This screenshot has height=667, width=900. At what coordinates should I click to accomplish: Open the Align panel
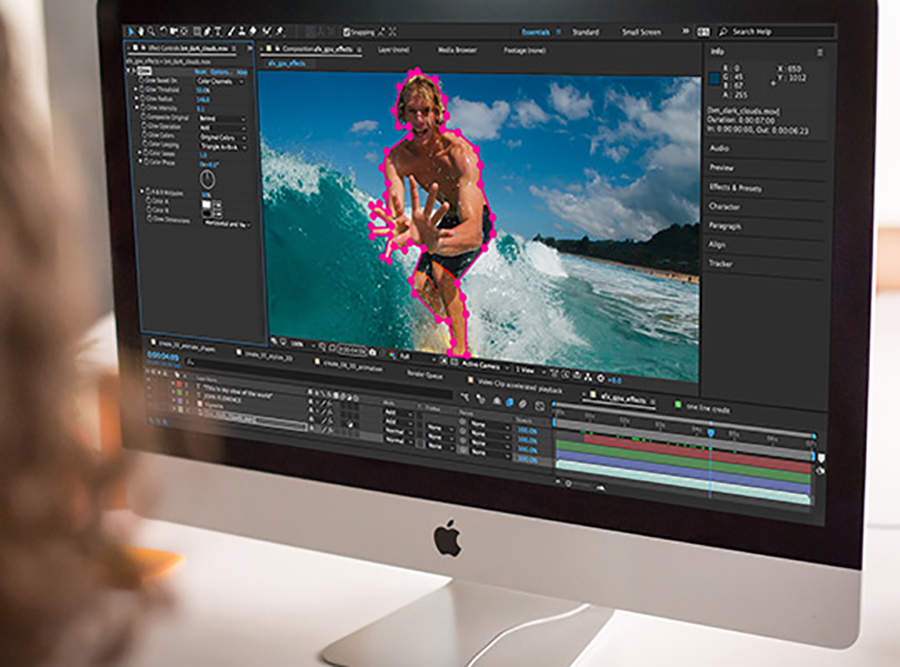pyautogui.click(x=717, y=245)
